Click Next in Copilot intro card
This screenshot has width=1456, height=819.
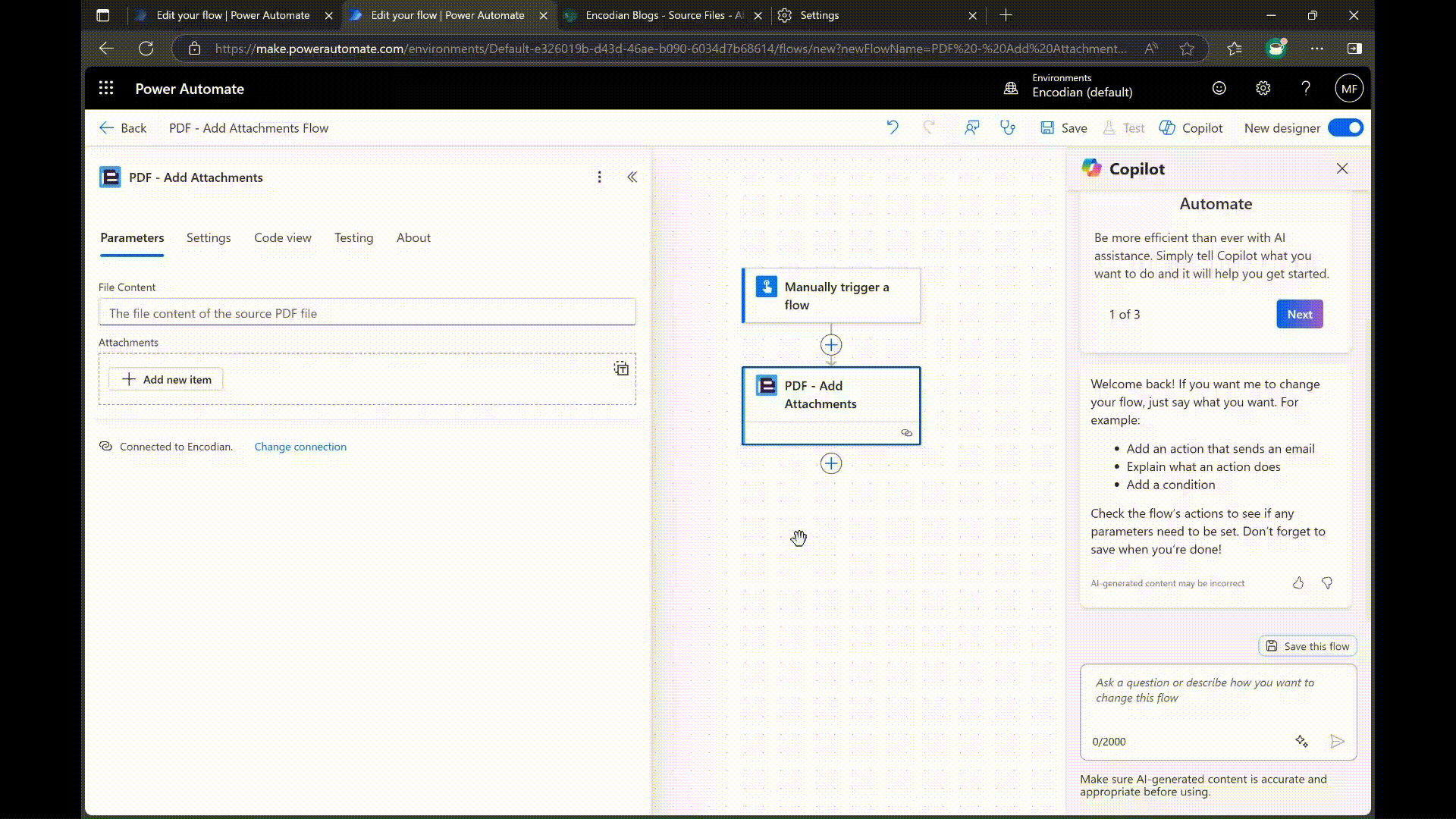1299,314
